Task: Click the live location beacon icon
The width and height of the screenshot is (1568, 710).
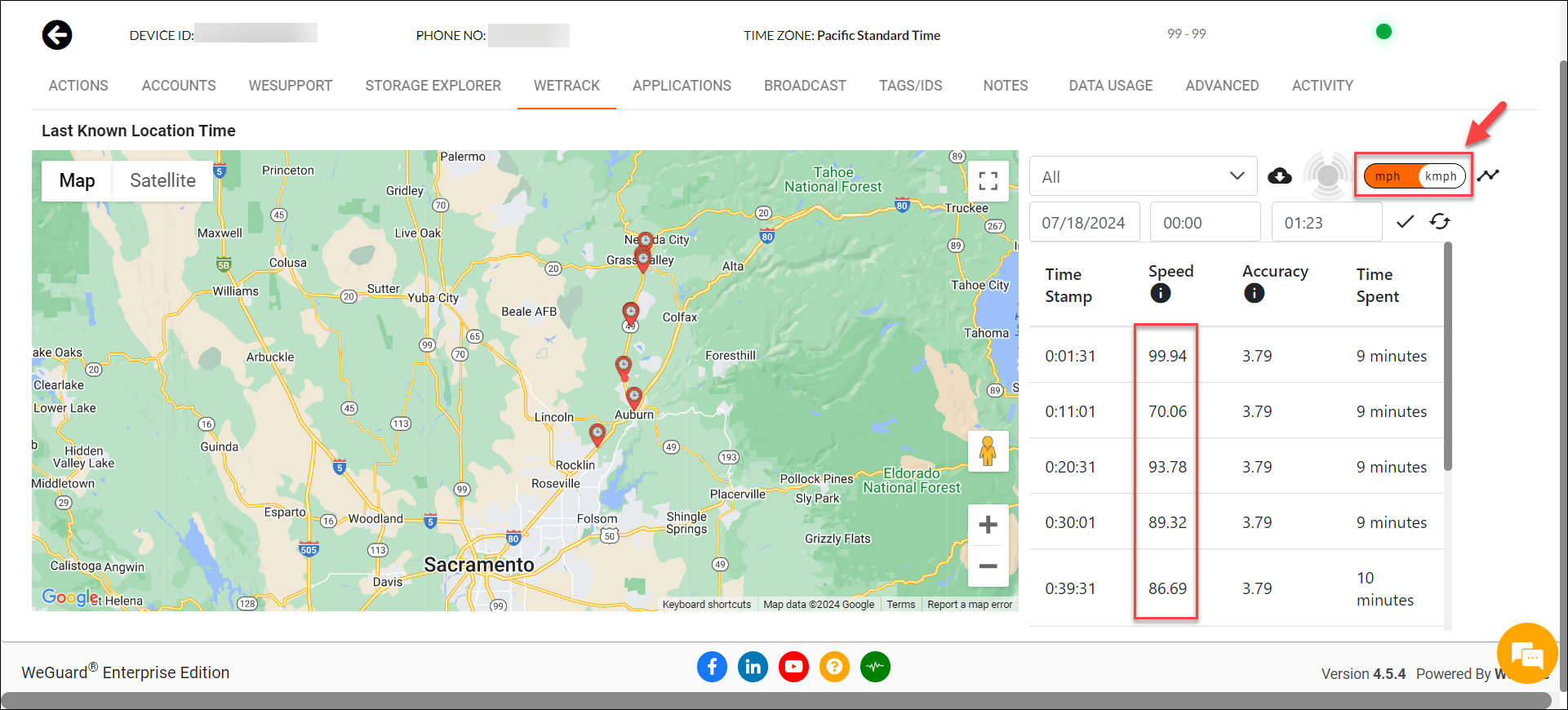Action: tap(1328, 175)
